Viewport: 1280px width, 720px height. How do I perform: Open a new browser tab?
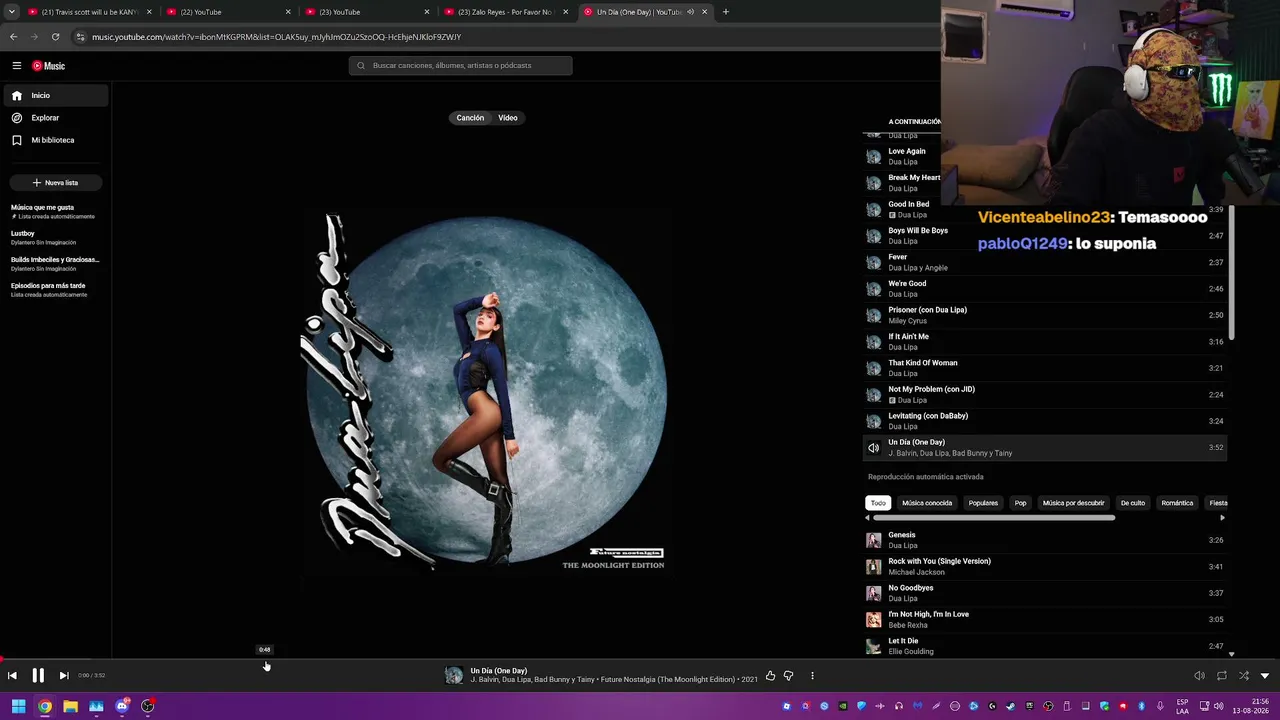(x=726, y=12)
